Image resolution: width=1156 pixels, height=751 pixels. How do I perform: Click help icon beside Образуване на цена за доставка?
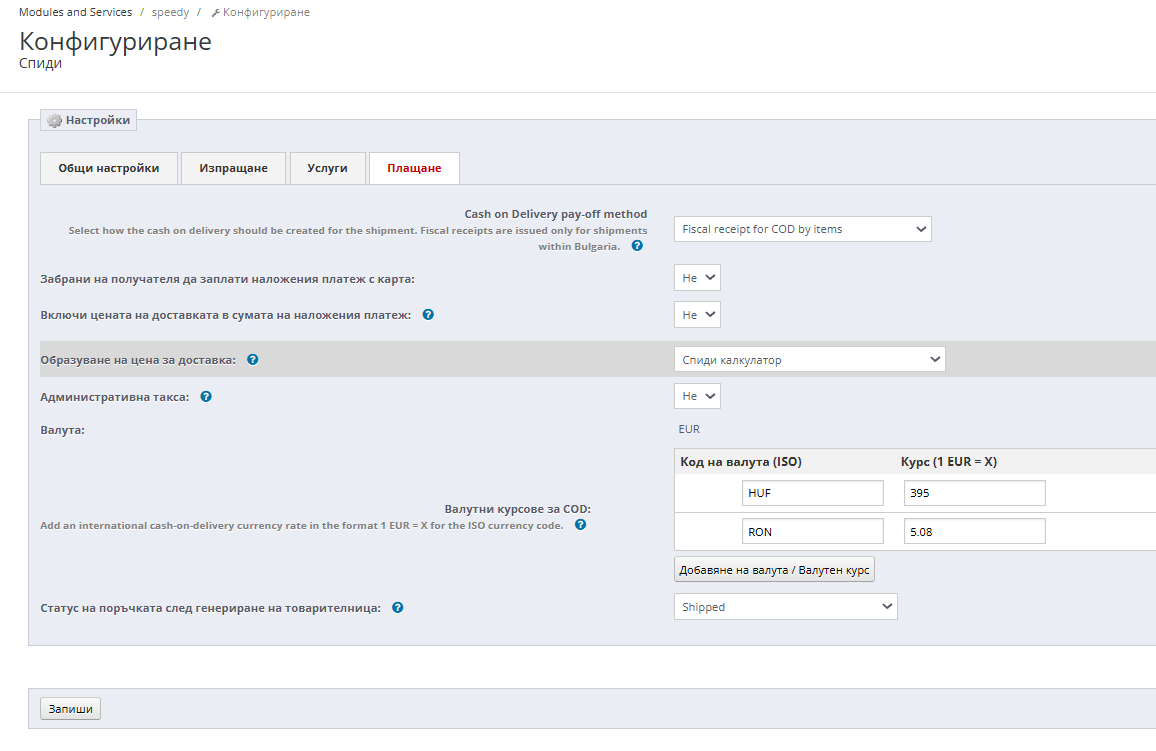[252, 360]
